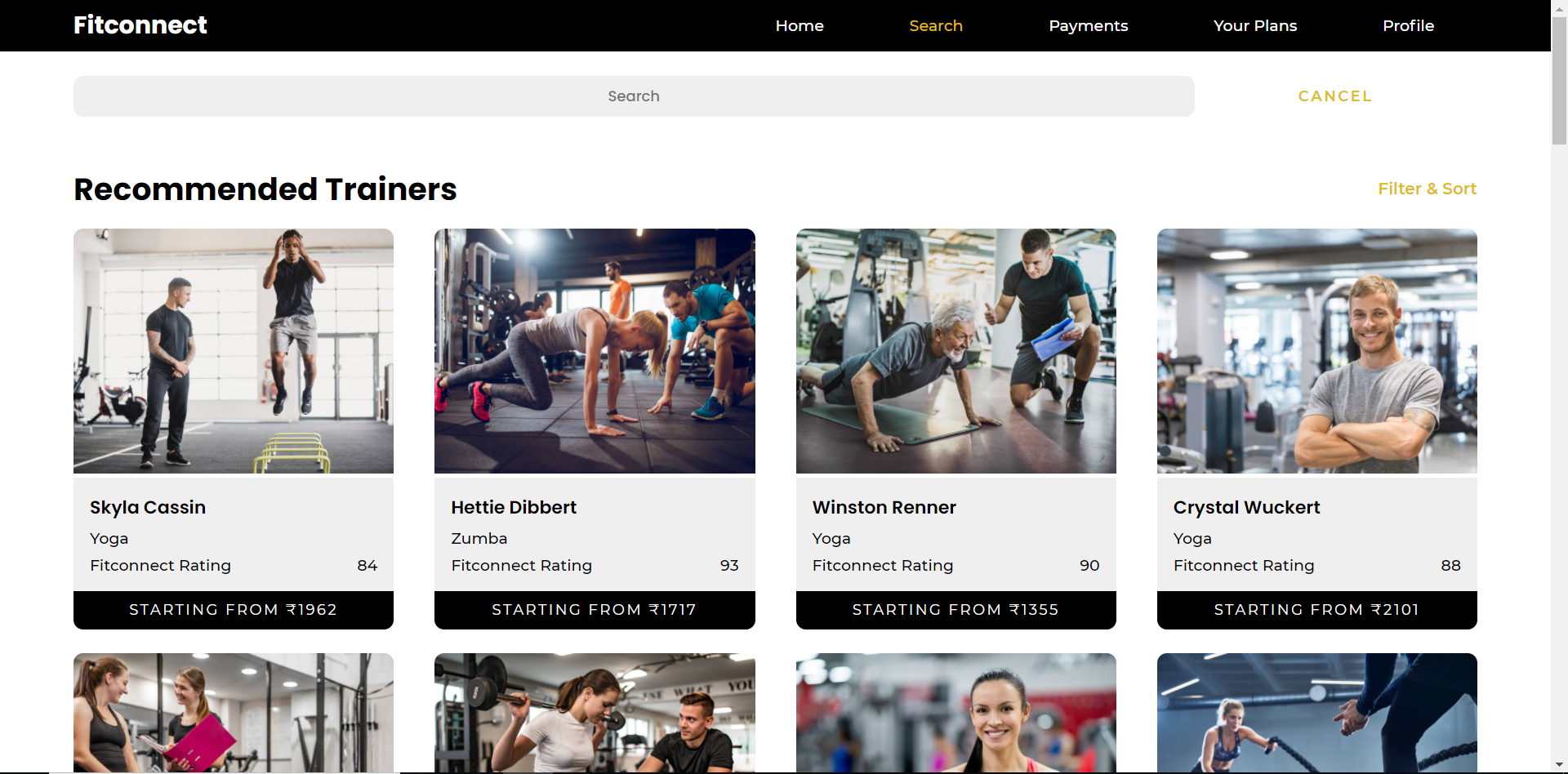Image resolution: width=1568 pixels, height=774 pixels.
Task: Click the Fitconnect logo
Action: (140, 25)
